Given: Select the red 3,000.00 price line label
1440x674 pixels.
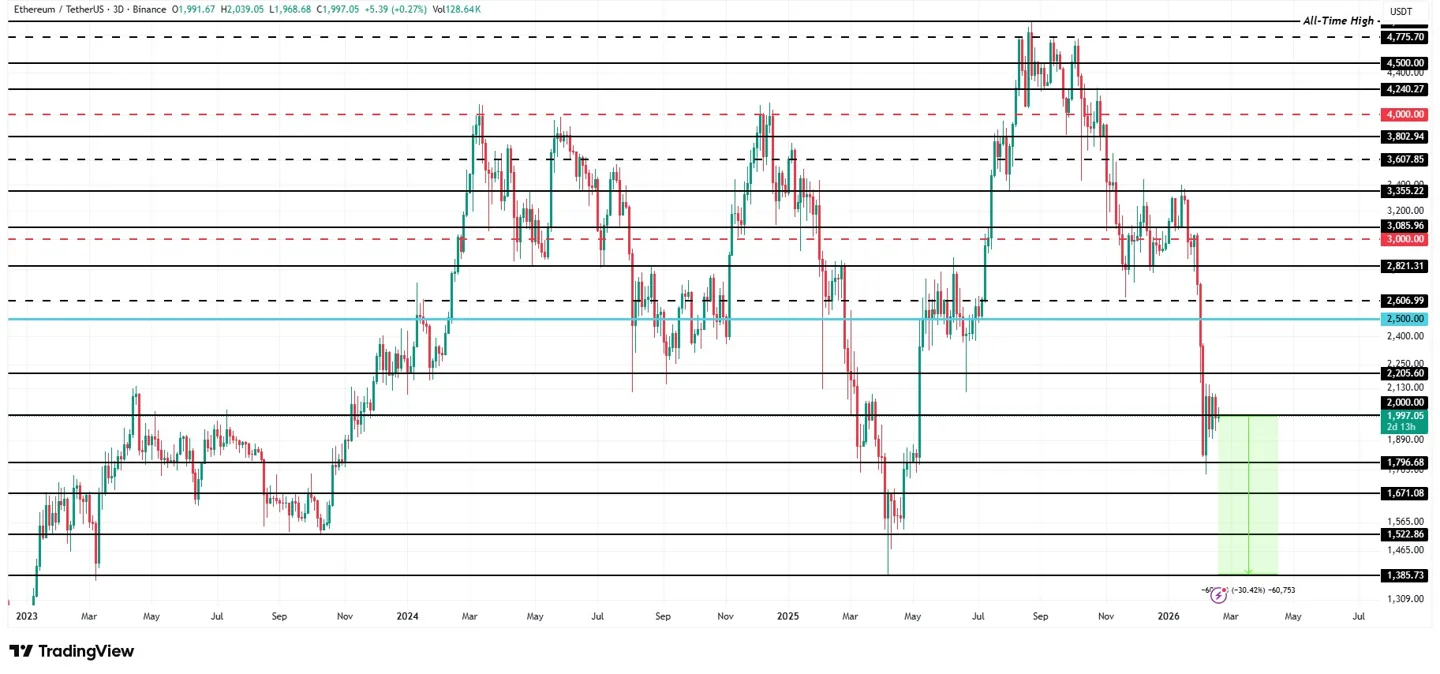Looking at the screenshot, I should click(1405, 240).
